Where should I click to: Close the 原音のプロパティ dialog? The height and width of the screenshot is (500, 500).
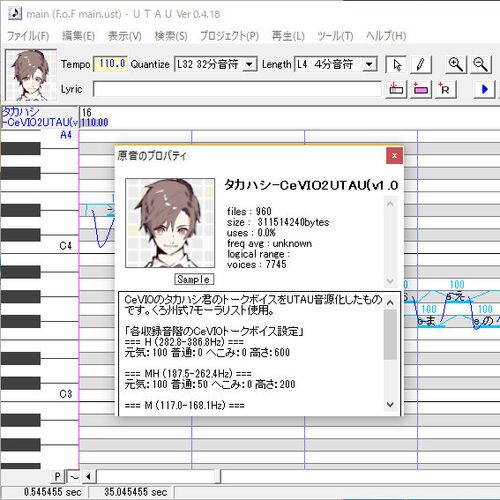[394, 156]
